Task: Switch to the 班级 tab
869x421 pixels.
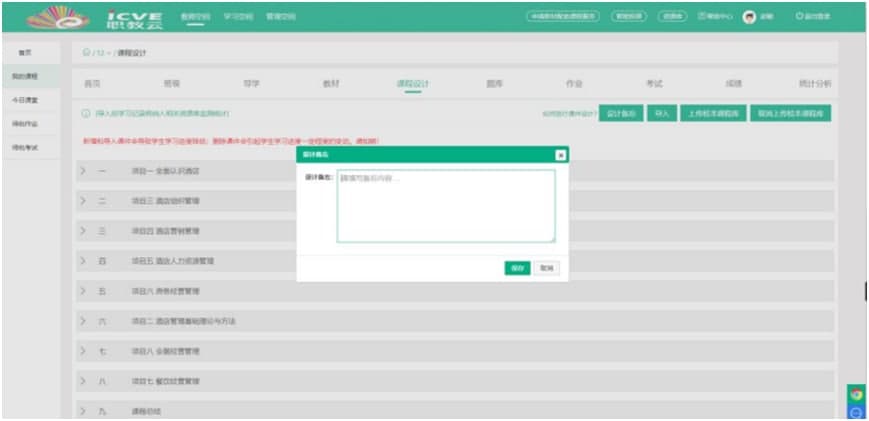Action: point(172,84)
